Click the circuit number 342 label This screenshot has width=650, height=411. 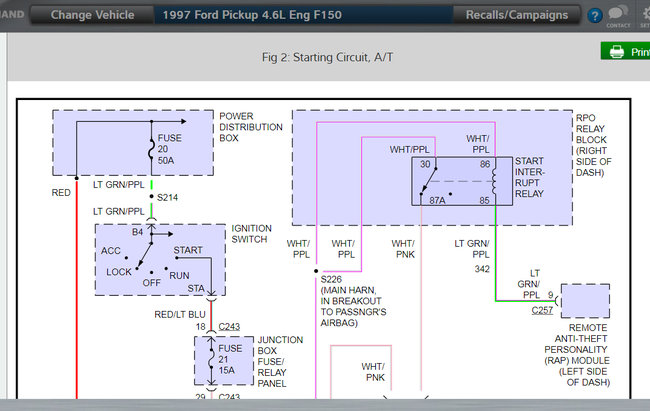[x=482, y=269]
